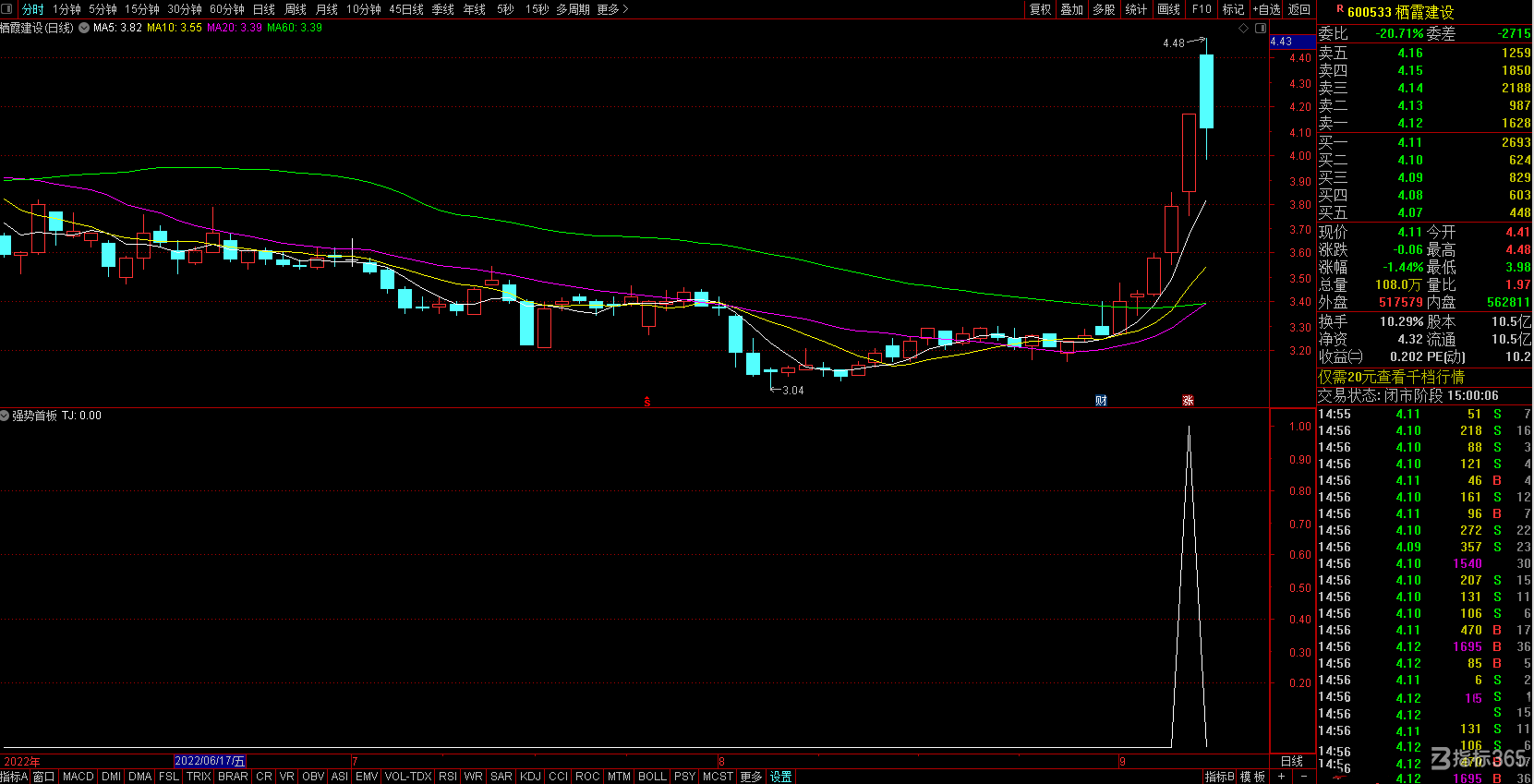Screen dimensions: 1534x784
Task: Select the TRIX indicator
Action: click(x=199, y=777)
